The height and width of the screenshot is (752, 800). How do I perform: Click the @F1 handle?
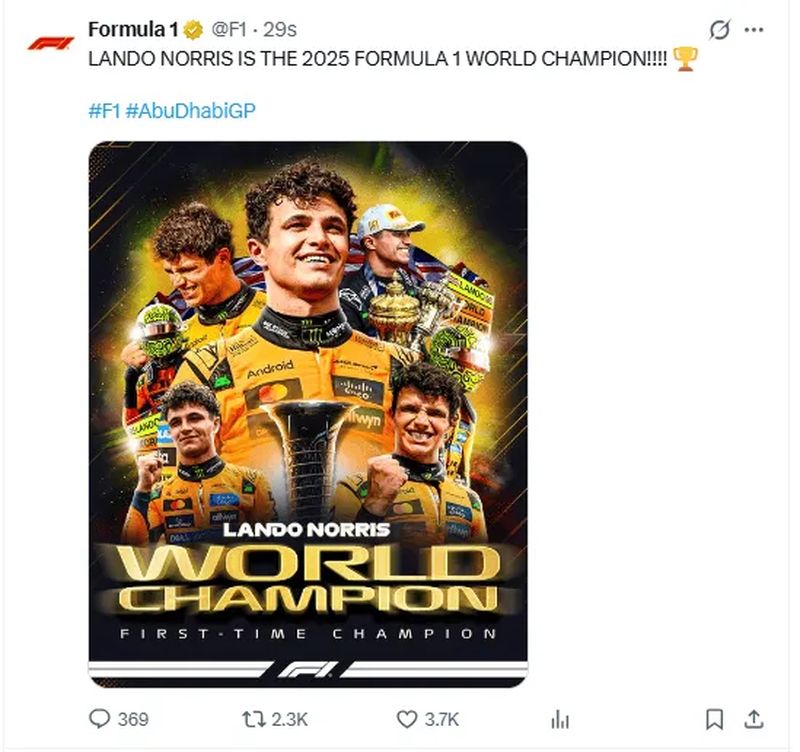click(x=228, y=30)
